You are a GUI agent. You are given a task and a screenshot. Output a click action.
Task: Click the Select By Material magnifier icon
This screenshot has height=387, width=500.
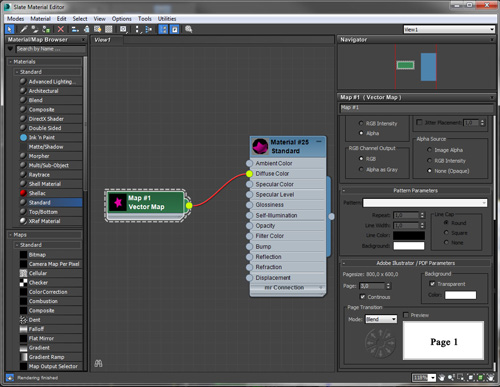[x=189, y=29]
